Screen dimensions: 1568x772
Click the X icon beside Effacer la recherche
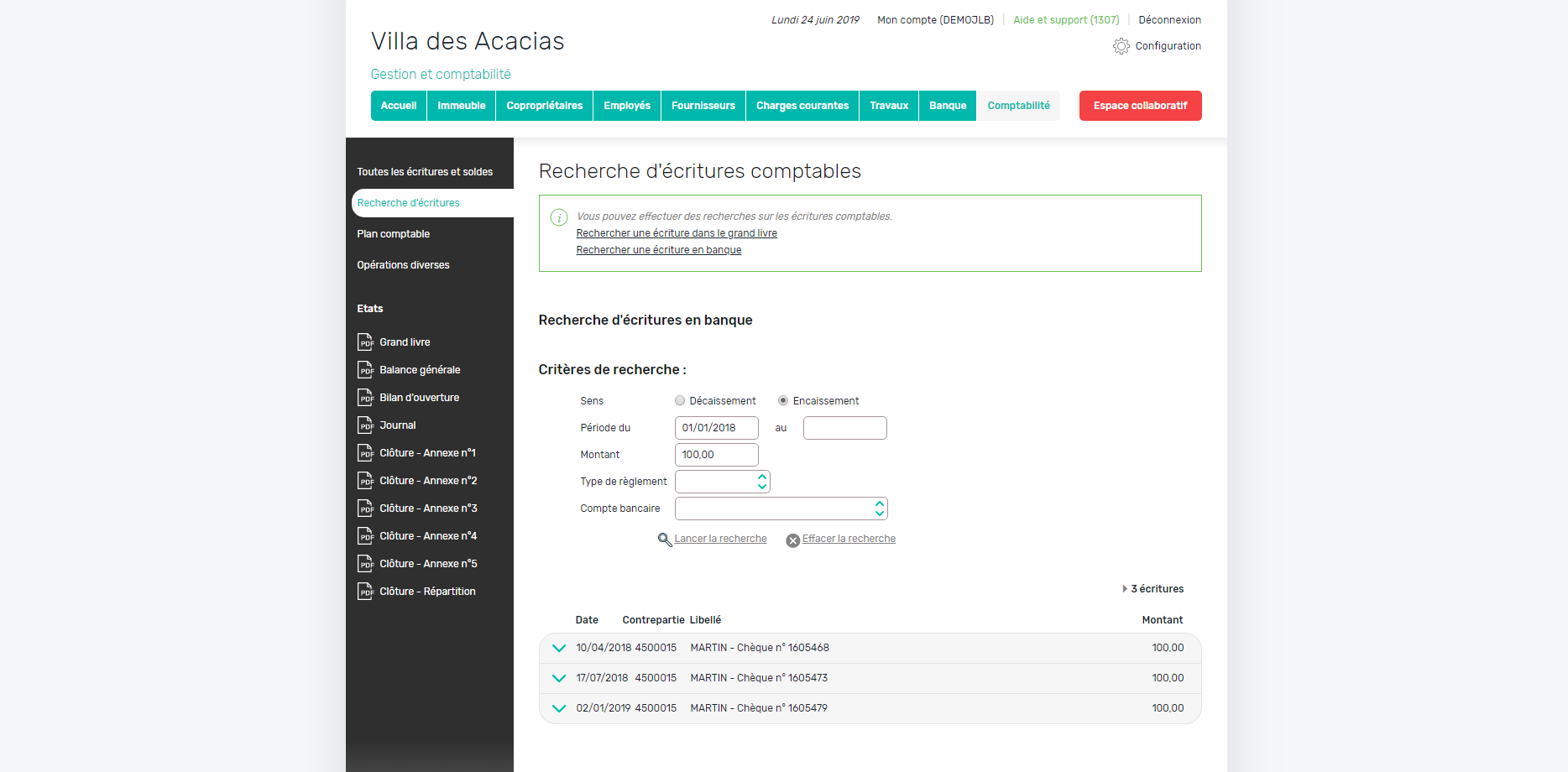point(792,540)
